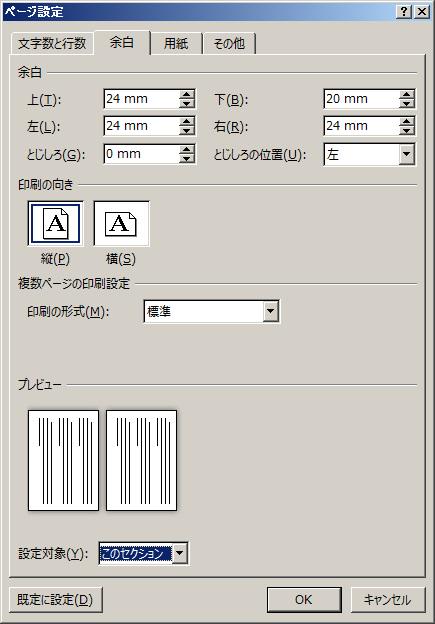
Task: Click inside the 上 margin input field
Action: coord(142,99)
